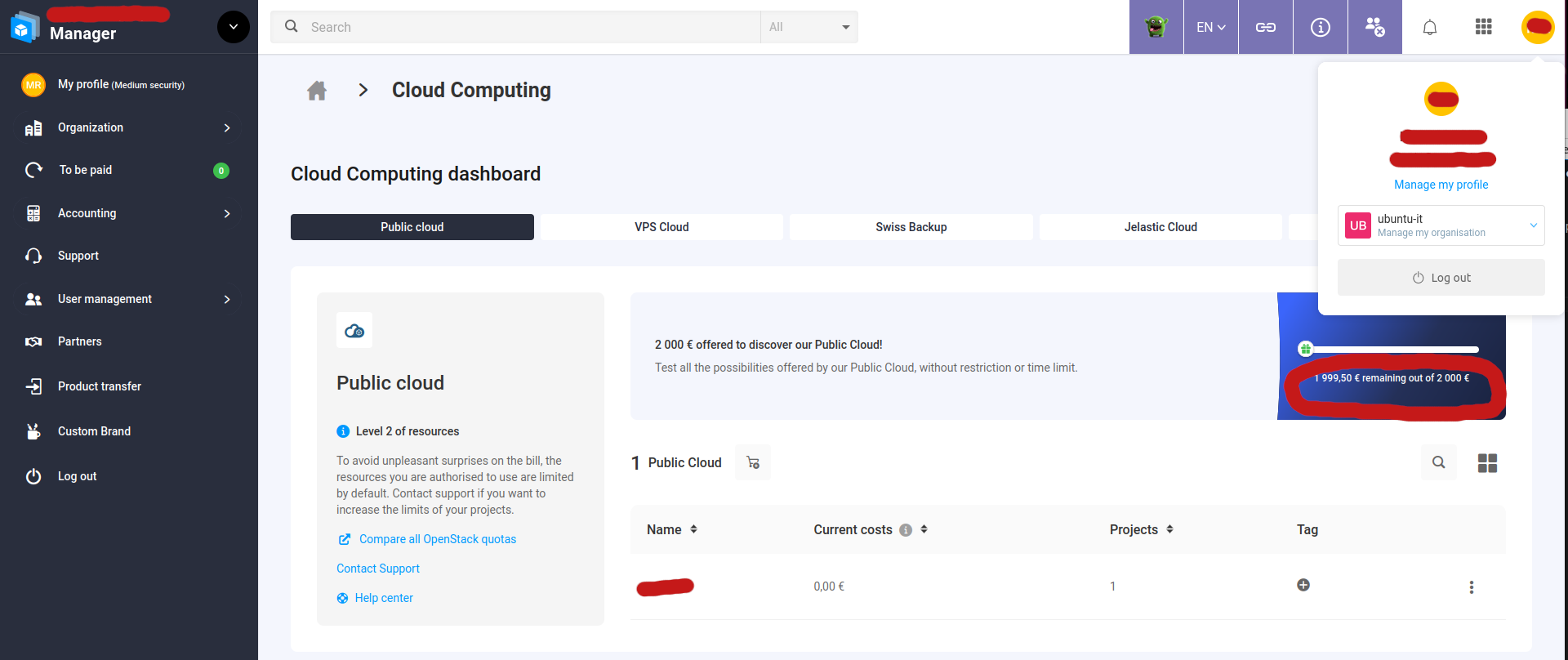Open the search filter All dropdown

pyautogui.click(x=808, y=28)
